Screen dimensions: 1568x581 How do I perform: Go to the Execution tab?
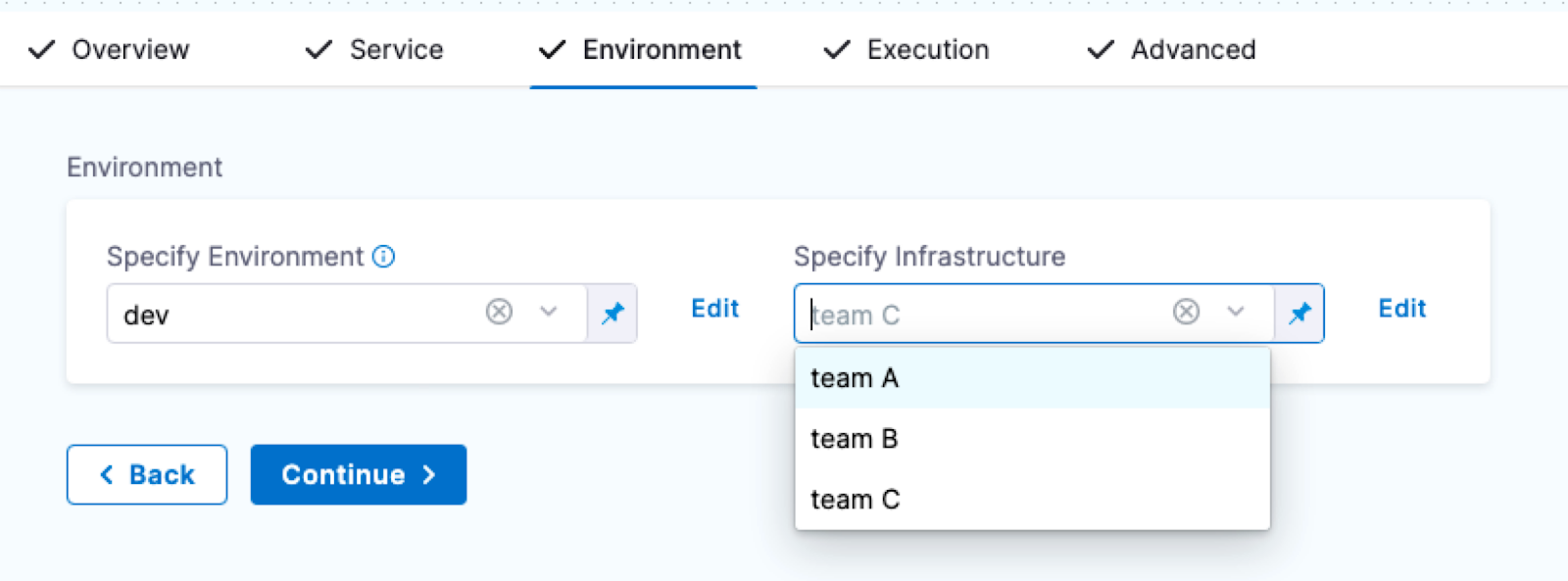(x=907, y=50)
